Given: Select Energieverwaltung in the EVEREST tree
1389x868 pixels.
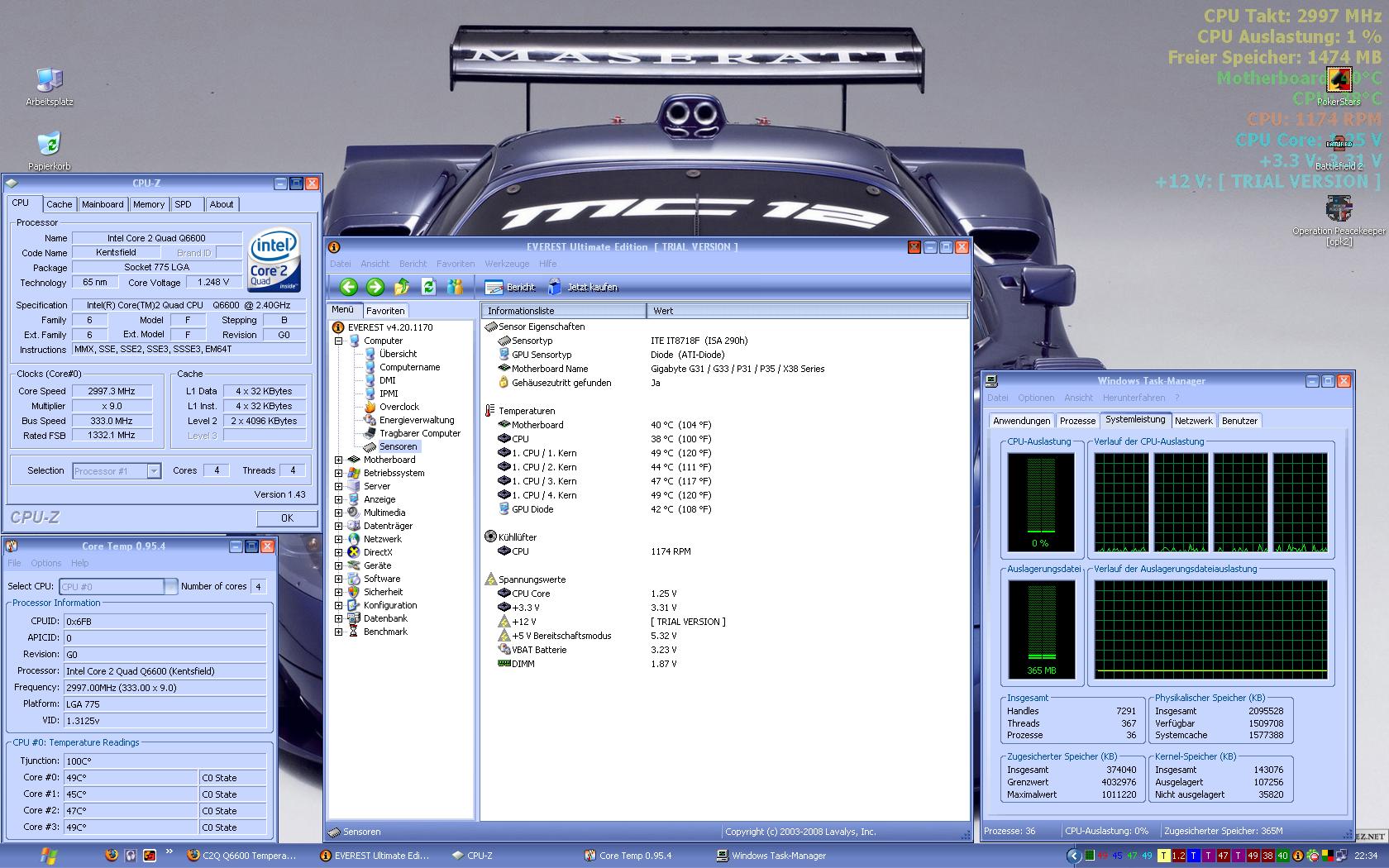Looking at the screenshot, I should coord(417,420).
